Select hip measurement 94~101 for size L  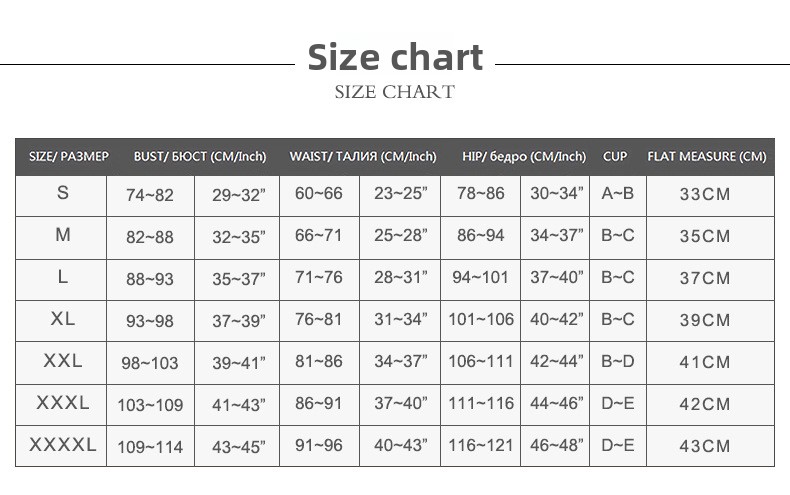click(x=481, y=278)
